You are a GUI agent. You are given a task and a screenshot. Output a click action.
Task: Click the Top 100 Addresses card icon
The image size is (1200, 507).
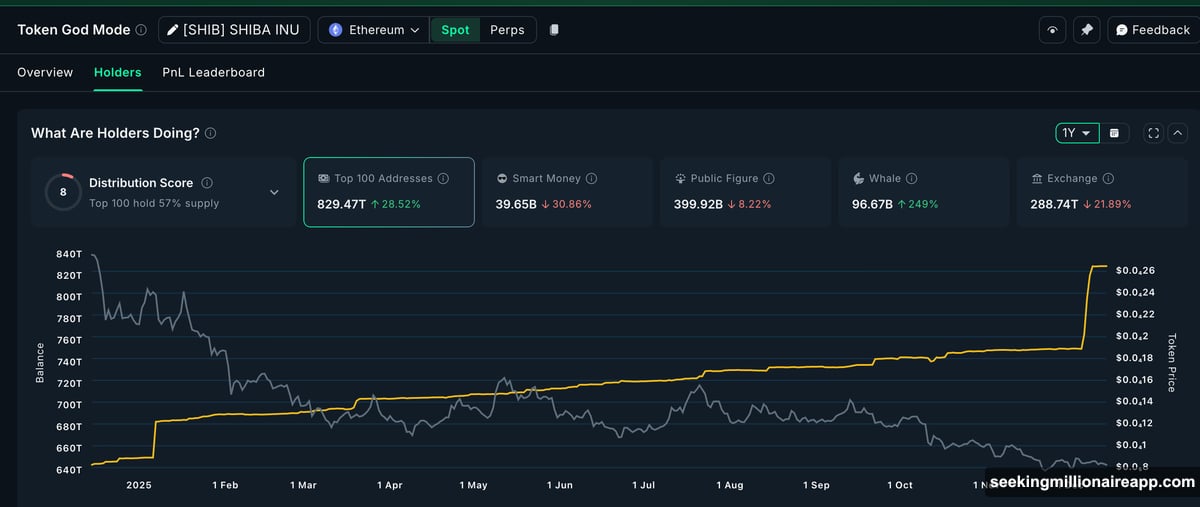pyautogui.click(x=324, y=178)
